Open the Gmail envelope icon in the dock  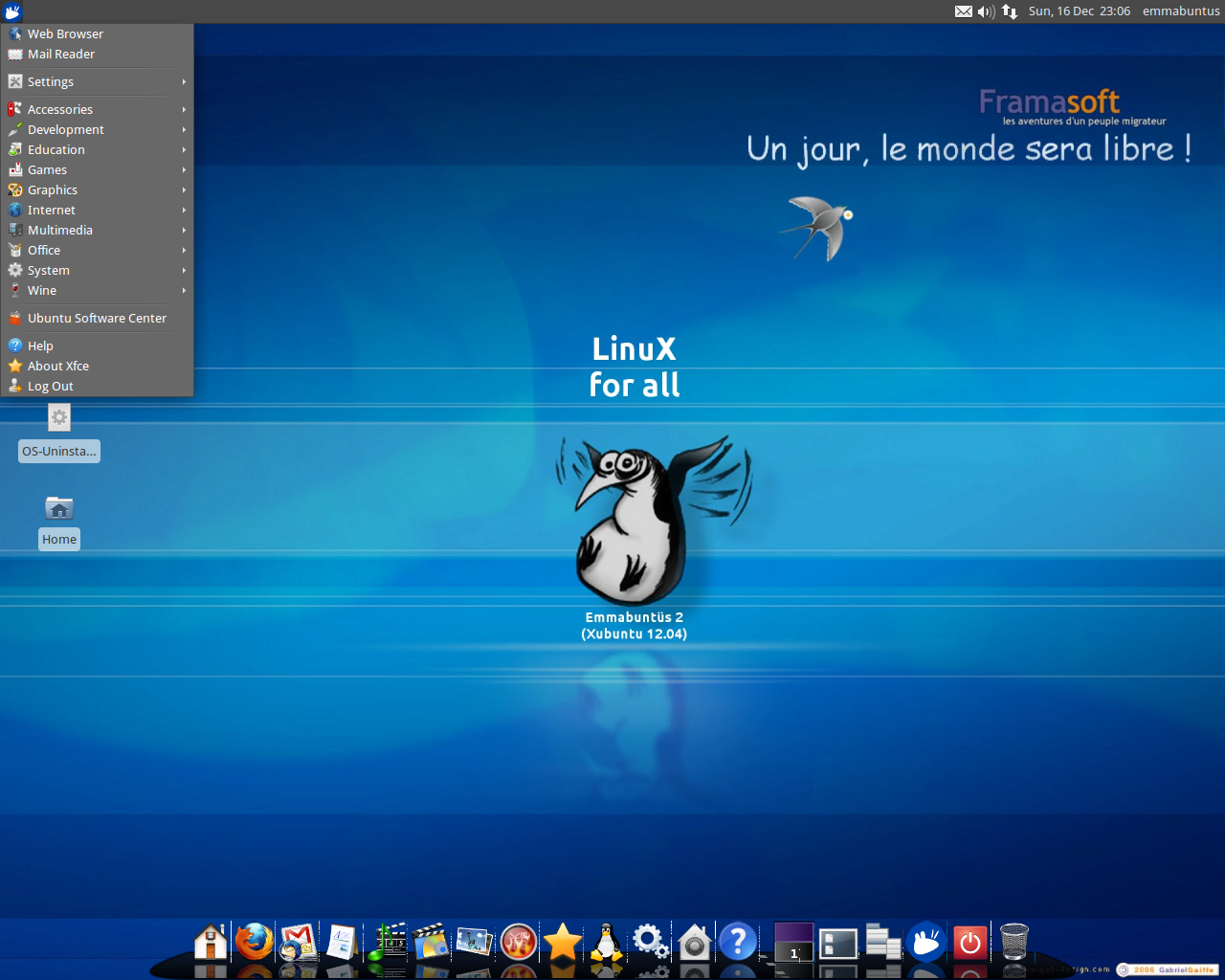click(299, 942)
